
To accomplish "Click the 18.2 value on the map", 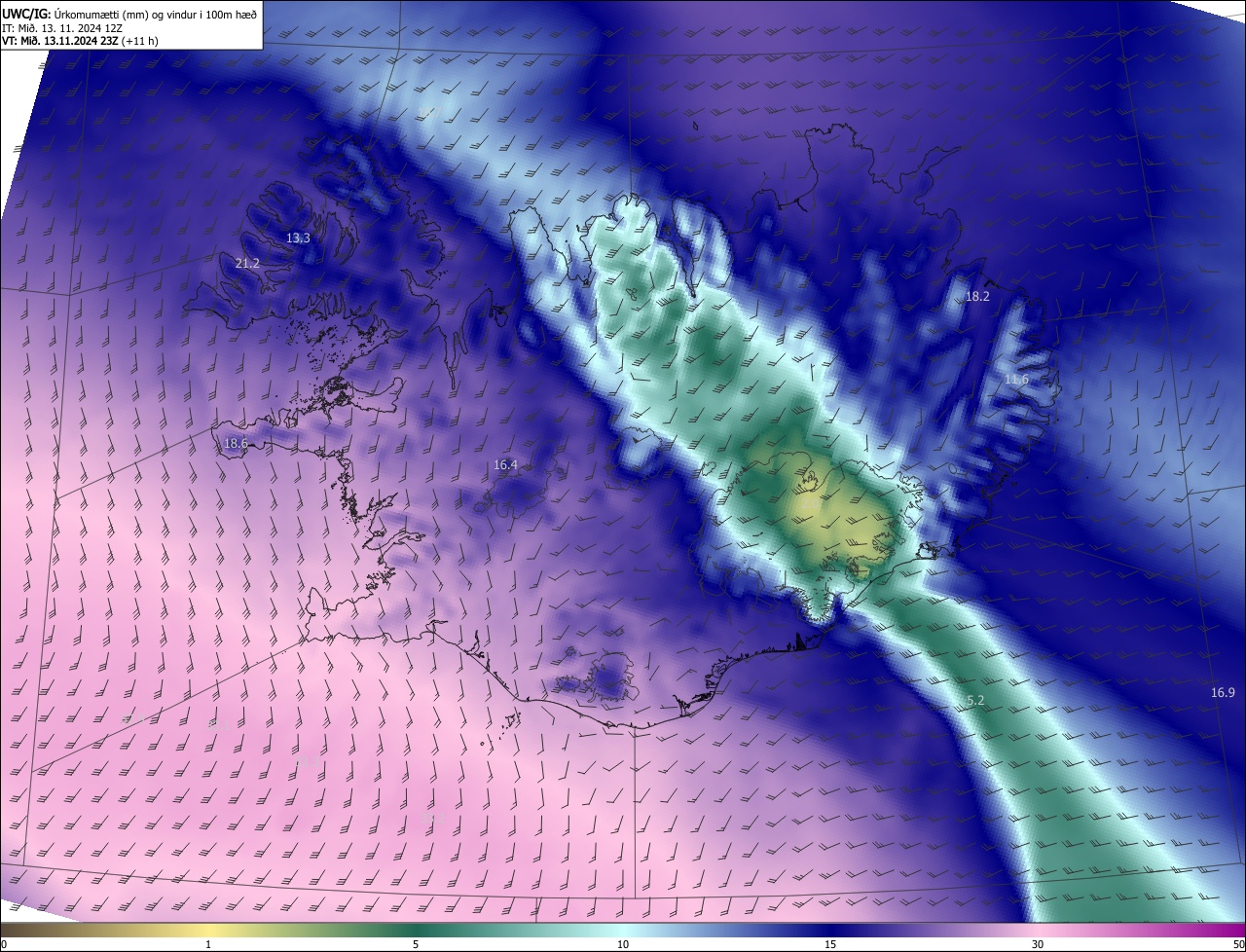I will click(x=977, y=297).
